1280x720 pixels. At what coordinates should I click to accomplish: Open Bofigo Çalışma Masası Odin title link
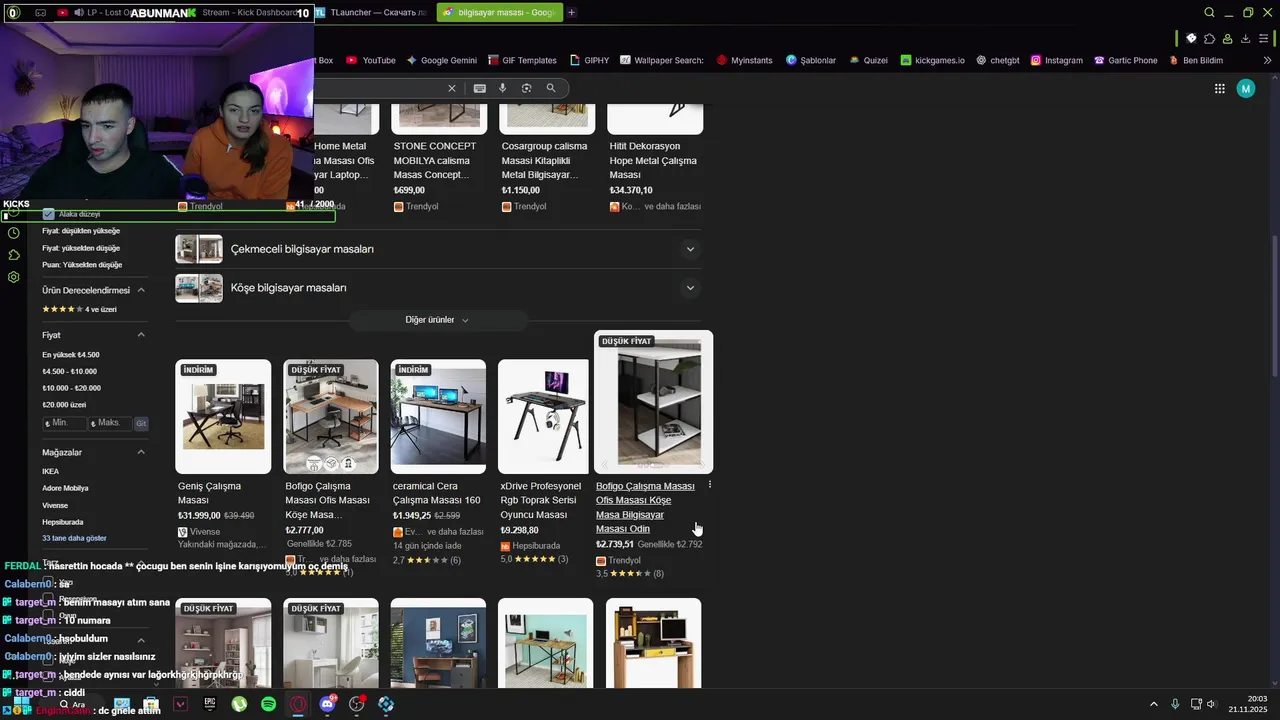645,507
